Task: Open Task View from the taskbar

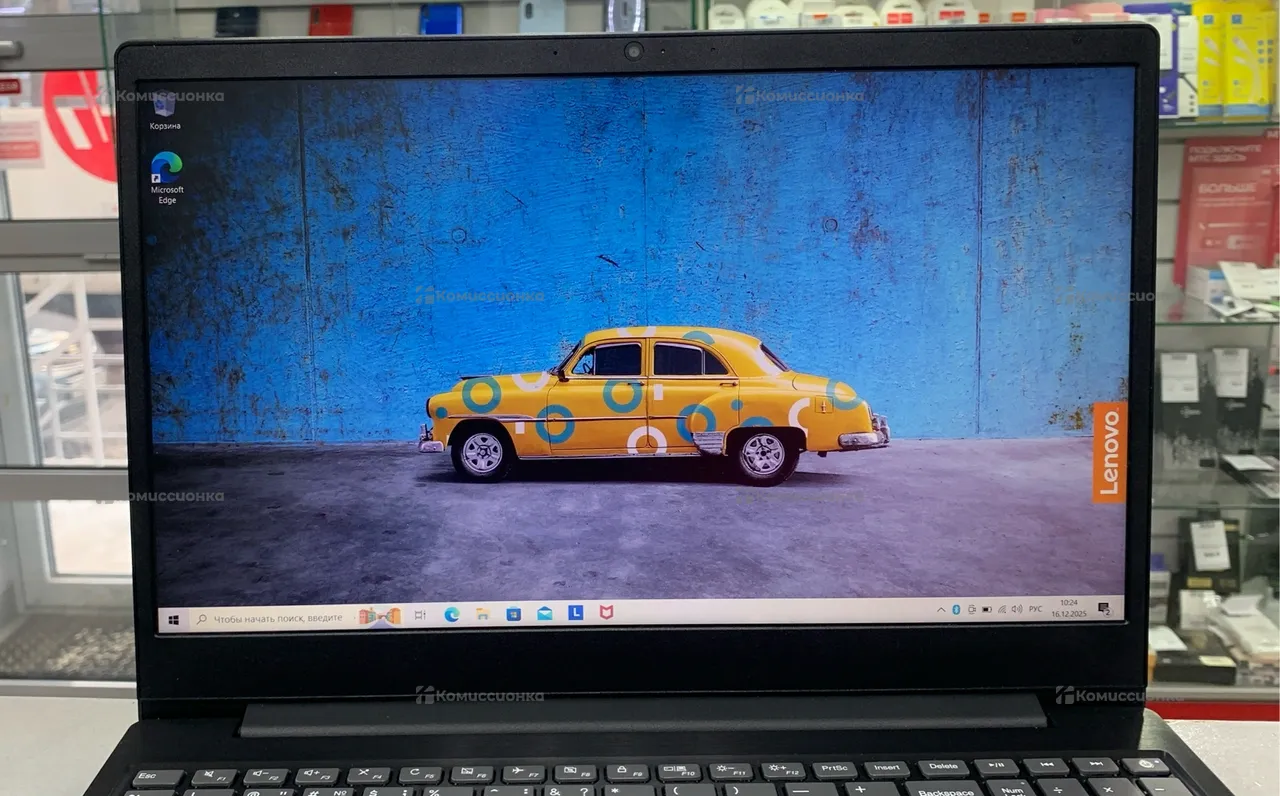Action: [x=420, y=615]
